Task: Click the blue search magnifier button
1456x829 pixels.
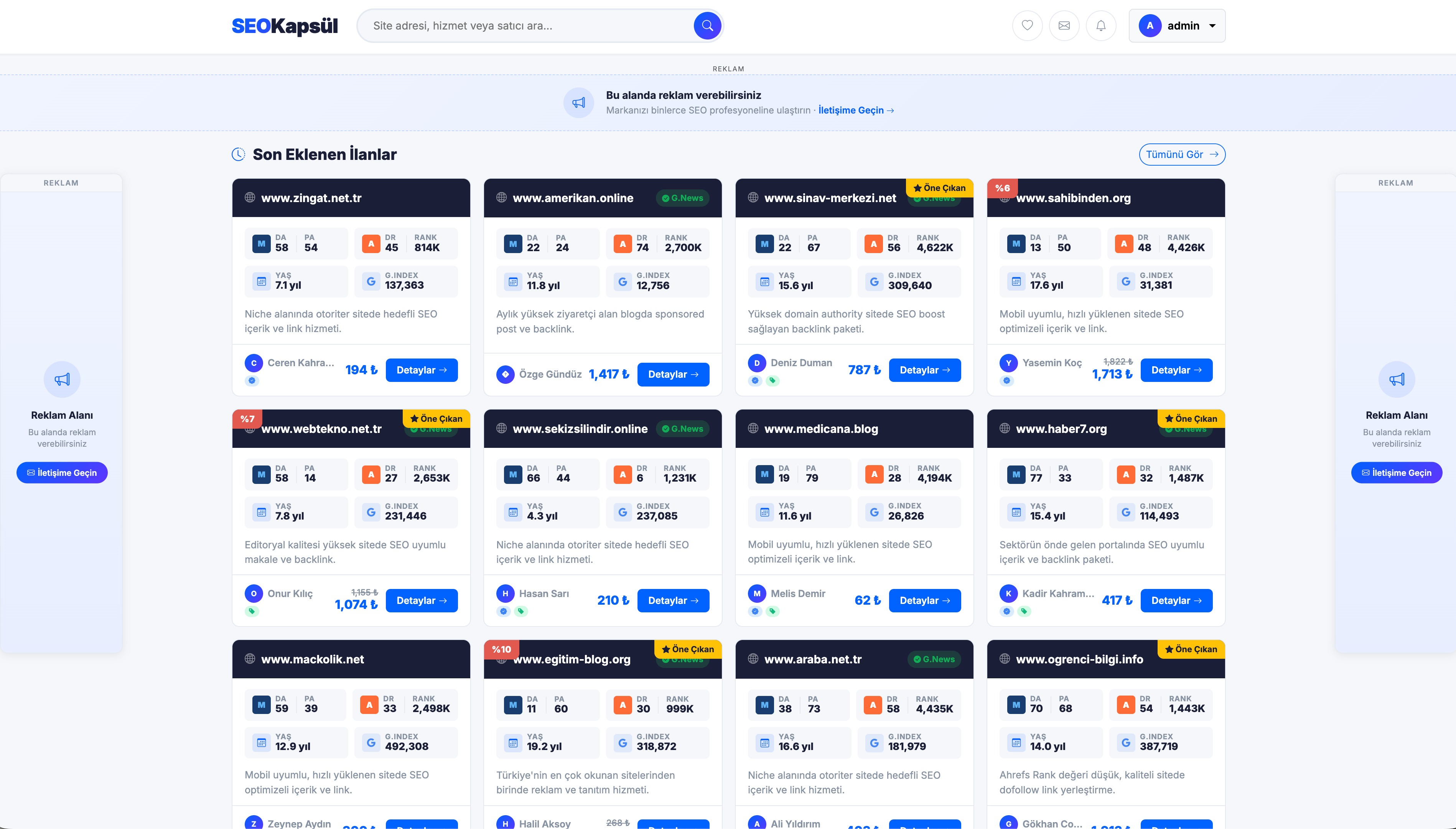Action: pyautogui.click(x=707, y=26)
